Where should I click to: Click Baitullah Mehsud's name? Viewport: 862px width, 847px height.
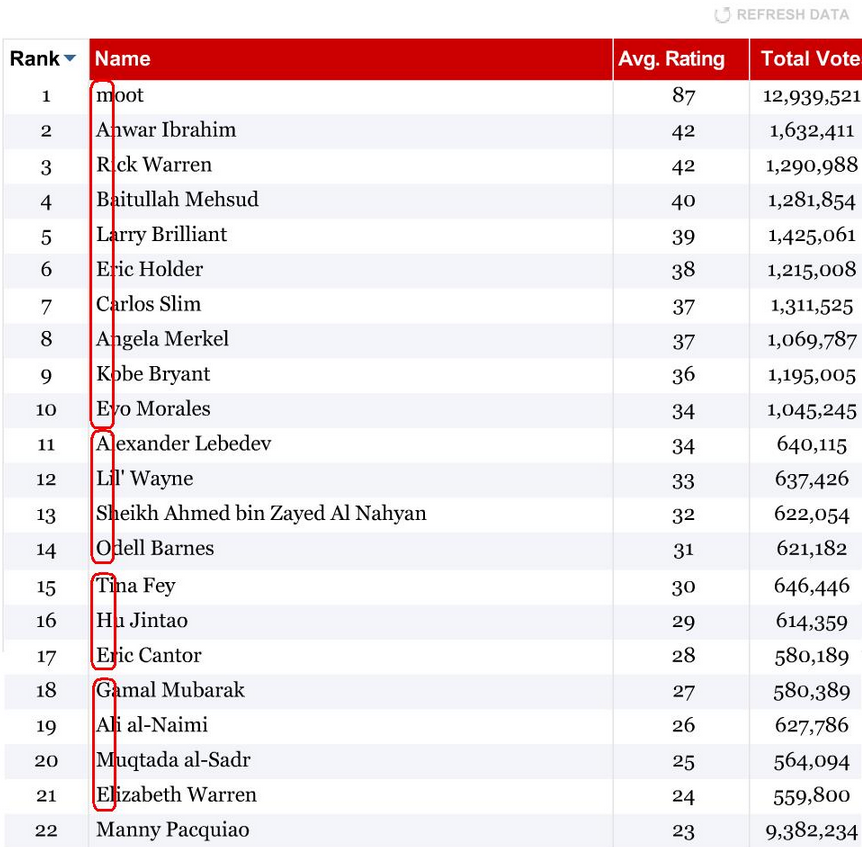[x=177, y=200]
